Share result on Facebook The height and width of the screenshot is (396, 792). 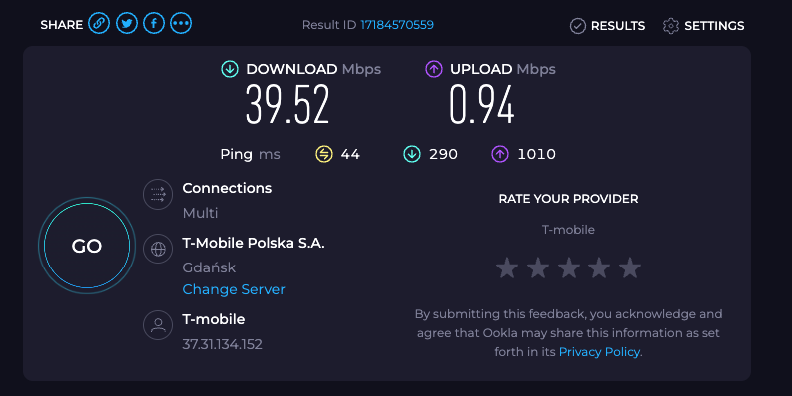(154, 23)
